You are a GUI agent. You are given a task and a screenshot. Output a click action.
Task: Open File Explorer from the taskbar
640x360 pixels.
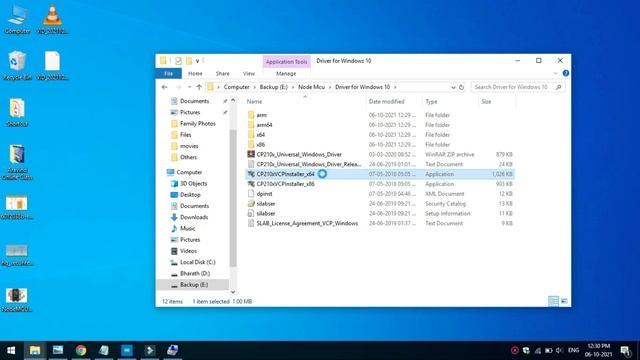(x=35, y=350)
